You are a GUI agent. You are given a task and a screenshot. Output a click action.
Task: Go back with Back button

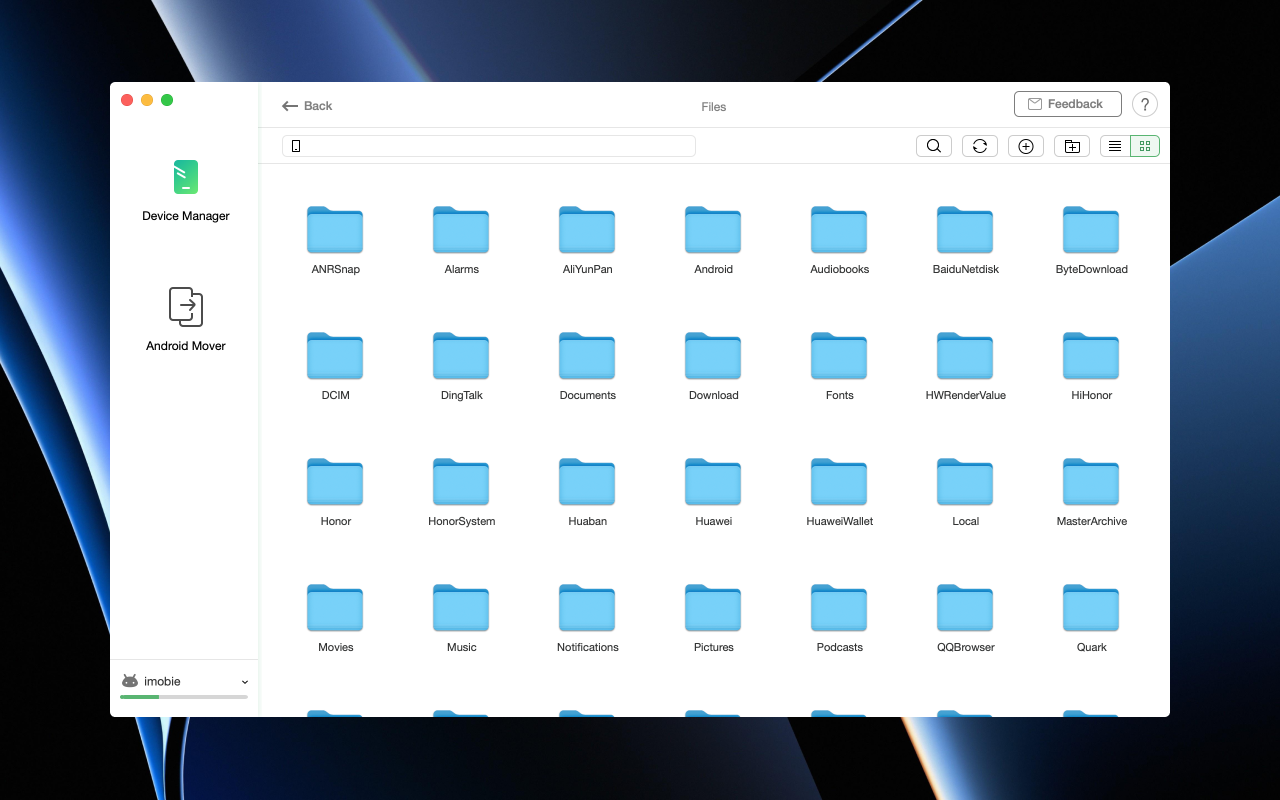[307, 106]
